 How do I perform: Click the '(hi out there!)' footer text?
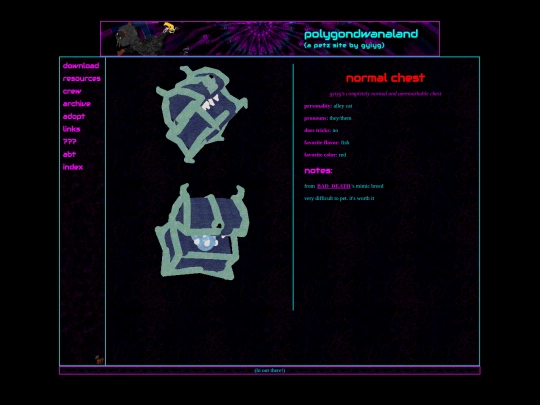[270, 371]
